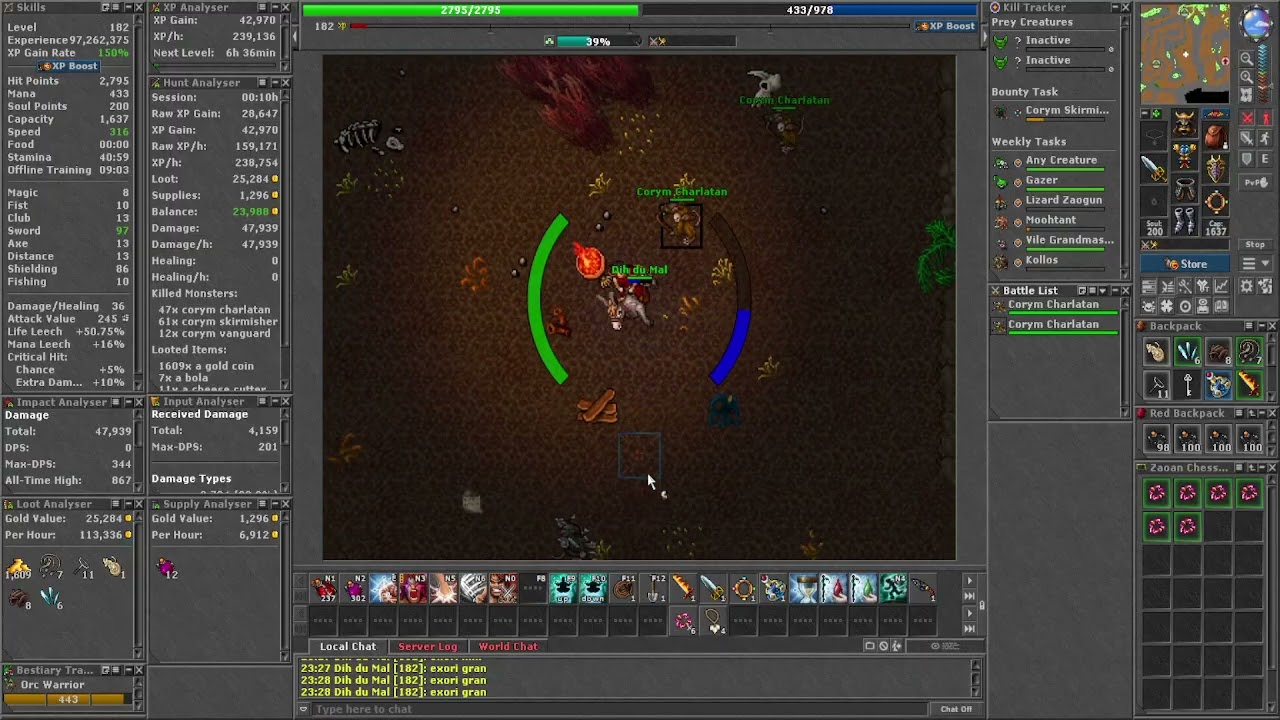The width and height of the screenshot is (1280, 720).
Task: Use the N1 health potion hotkey
Action: [x=323, y=588]
